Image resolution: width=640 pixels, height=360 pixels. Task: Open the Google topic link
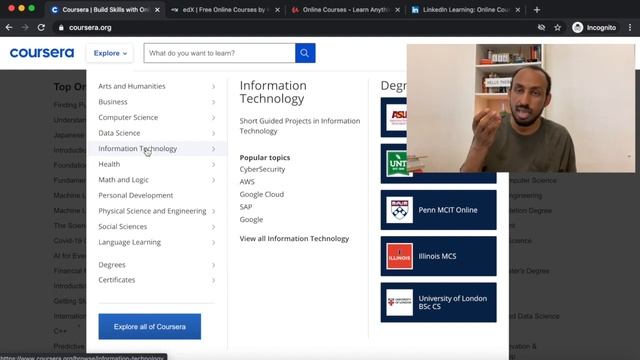(251, 220)
